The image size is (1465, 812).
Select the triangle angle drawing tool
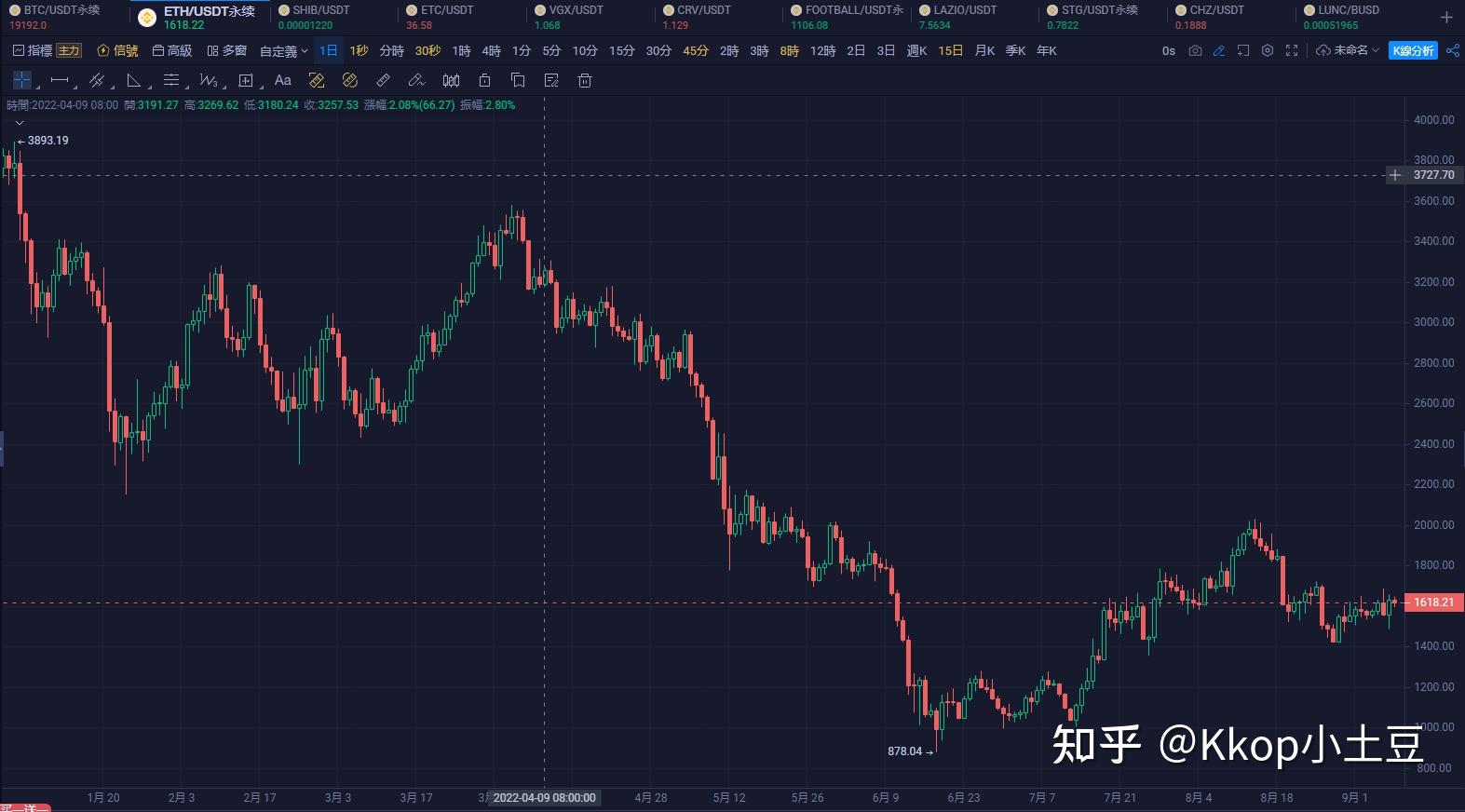point(134,80)
